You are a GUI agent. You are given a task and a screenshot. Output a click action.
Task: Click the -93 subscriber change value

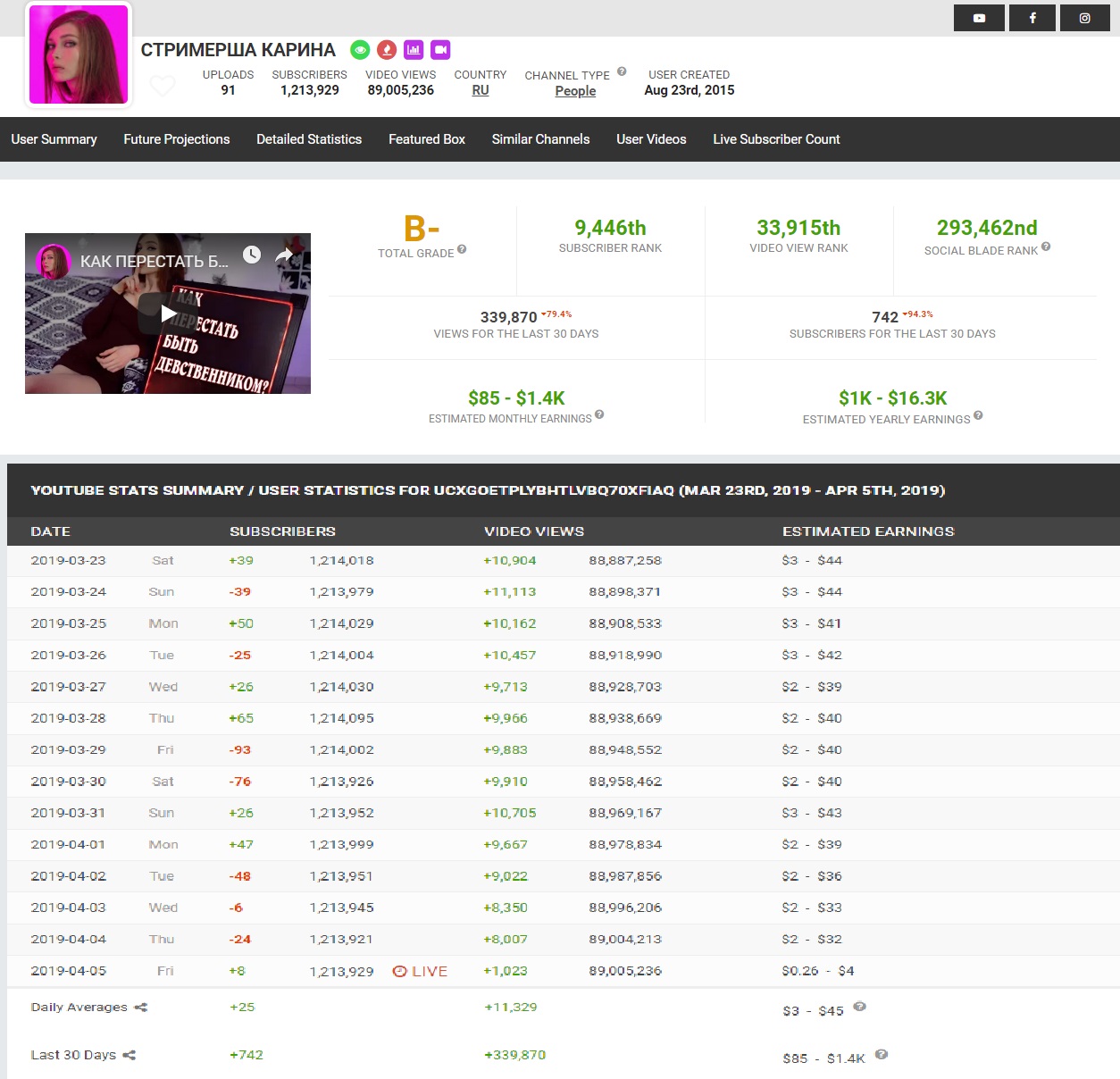tap(240, 750)
